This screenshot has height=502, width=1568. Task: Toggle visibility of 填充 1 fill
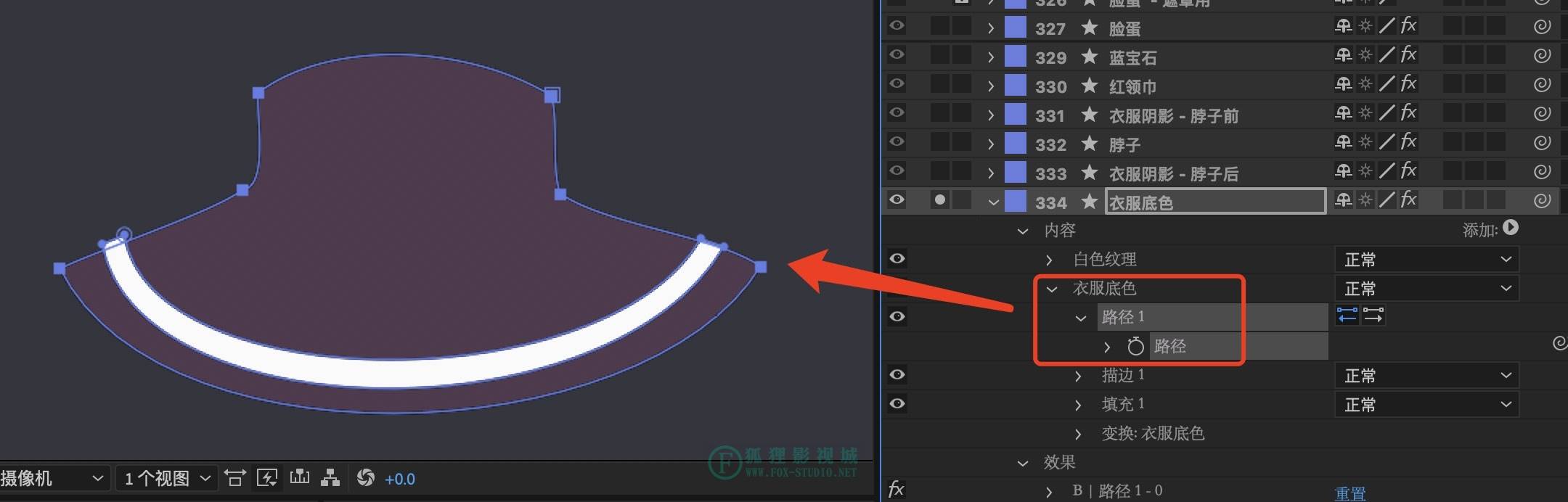pos(897,404)
